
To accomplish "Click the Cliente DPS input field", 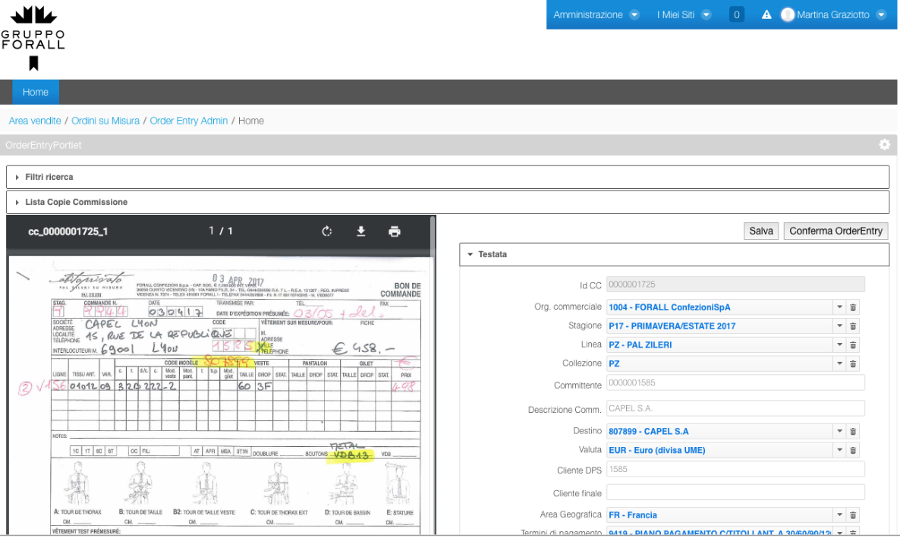I will click(x=735, y=470).
